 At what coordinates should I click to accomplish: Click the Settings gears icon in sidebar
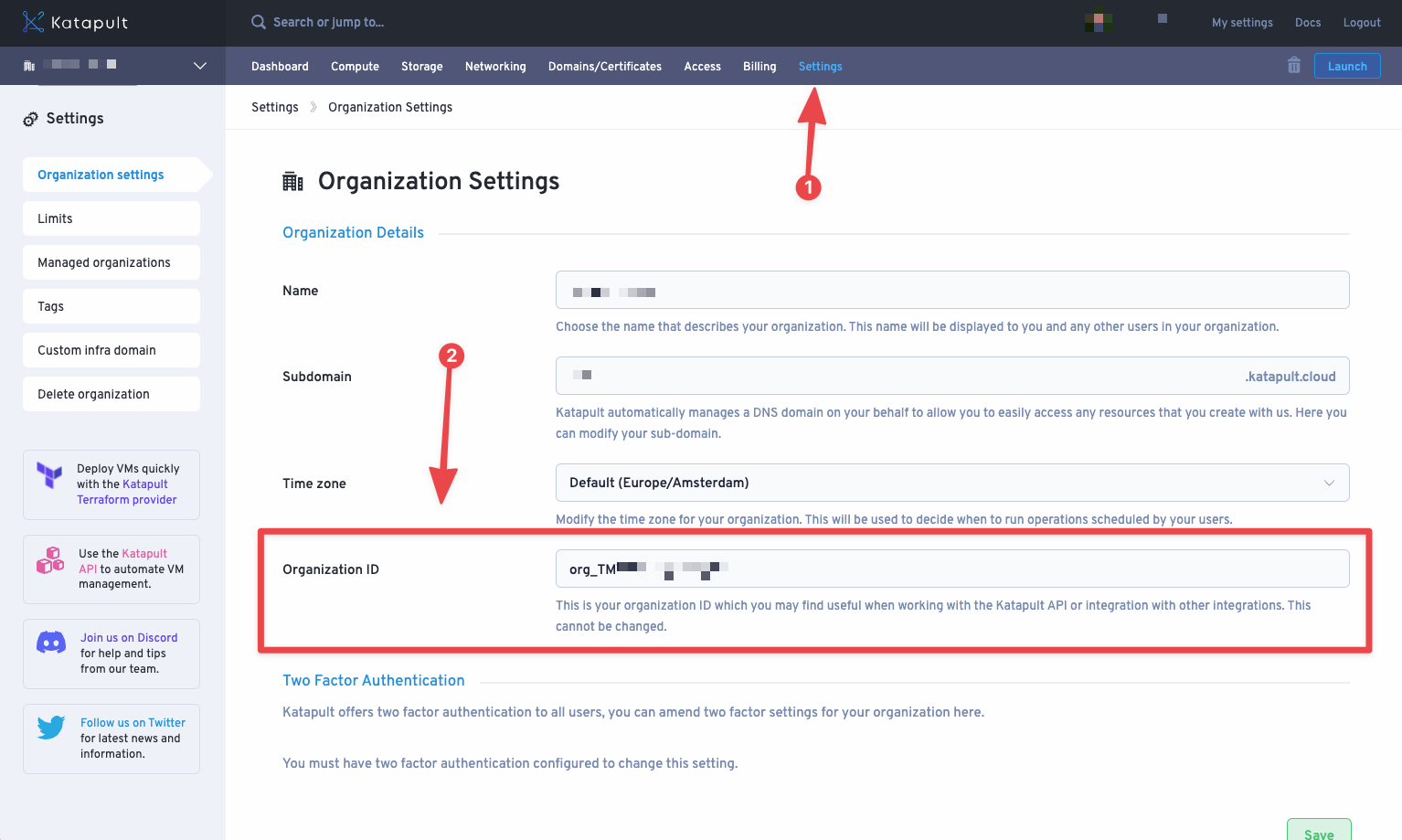[31, 119]
